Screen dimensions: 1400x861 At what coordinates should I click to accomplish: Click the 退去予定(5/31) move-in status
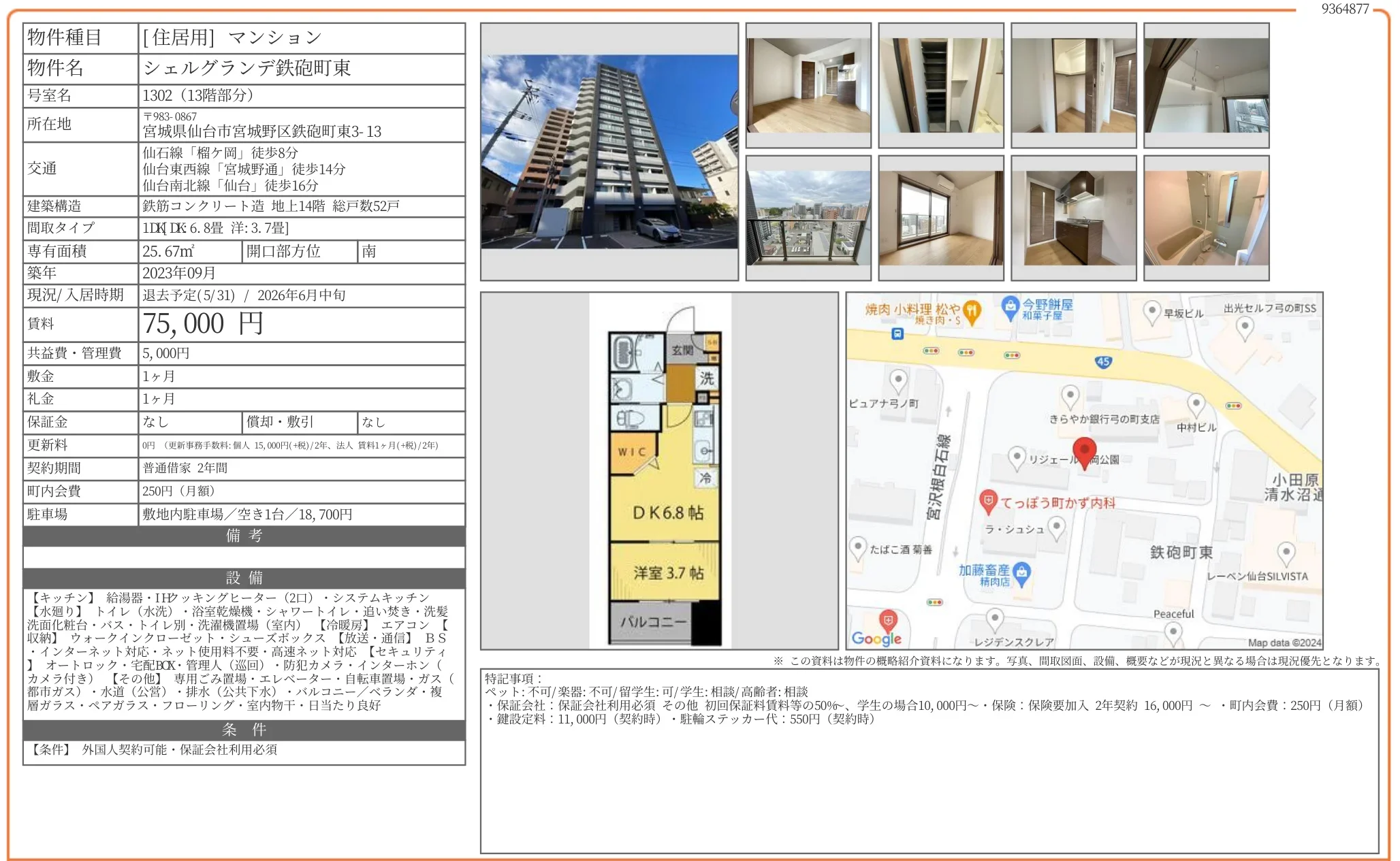pos(189,295)
